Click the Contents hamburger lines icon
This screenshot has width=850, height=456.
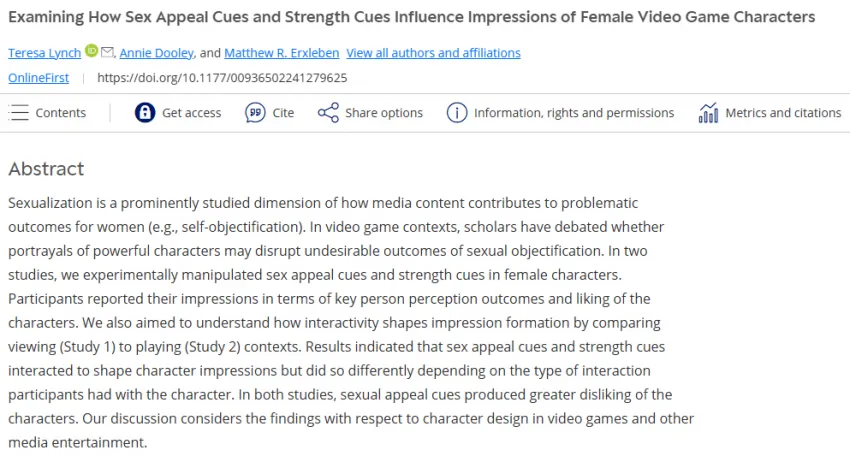tap(19, 113)
